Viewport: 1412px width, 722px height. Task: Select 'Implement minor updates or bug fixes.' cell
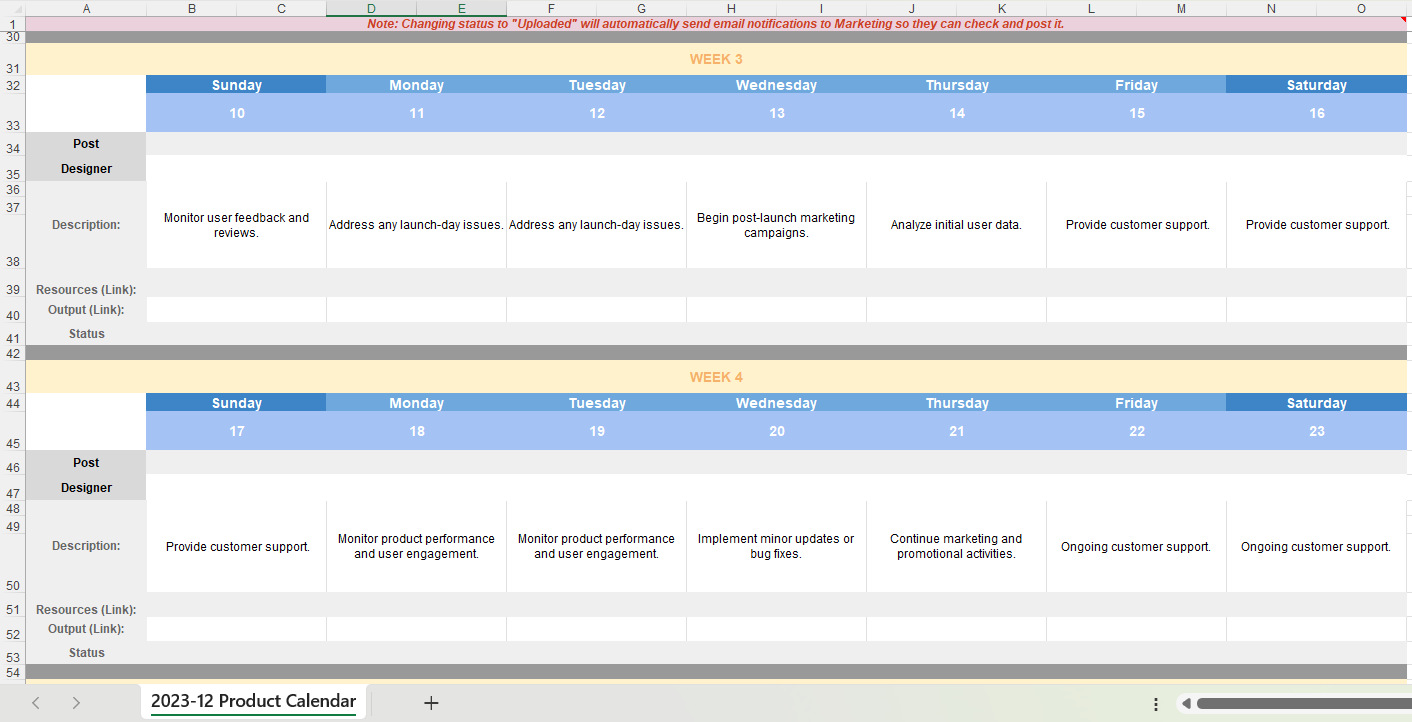point(777,546)
